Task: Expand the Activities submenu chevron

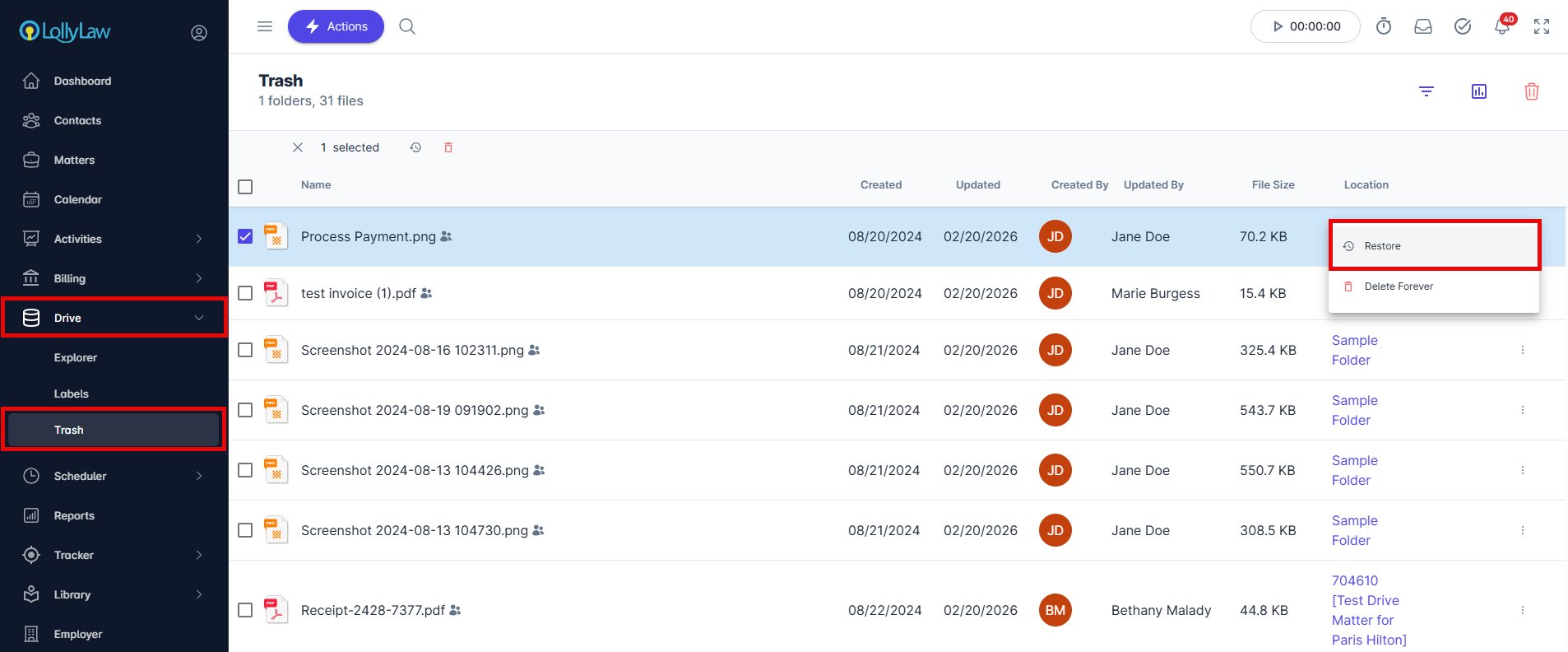Action: coord(199,239)
